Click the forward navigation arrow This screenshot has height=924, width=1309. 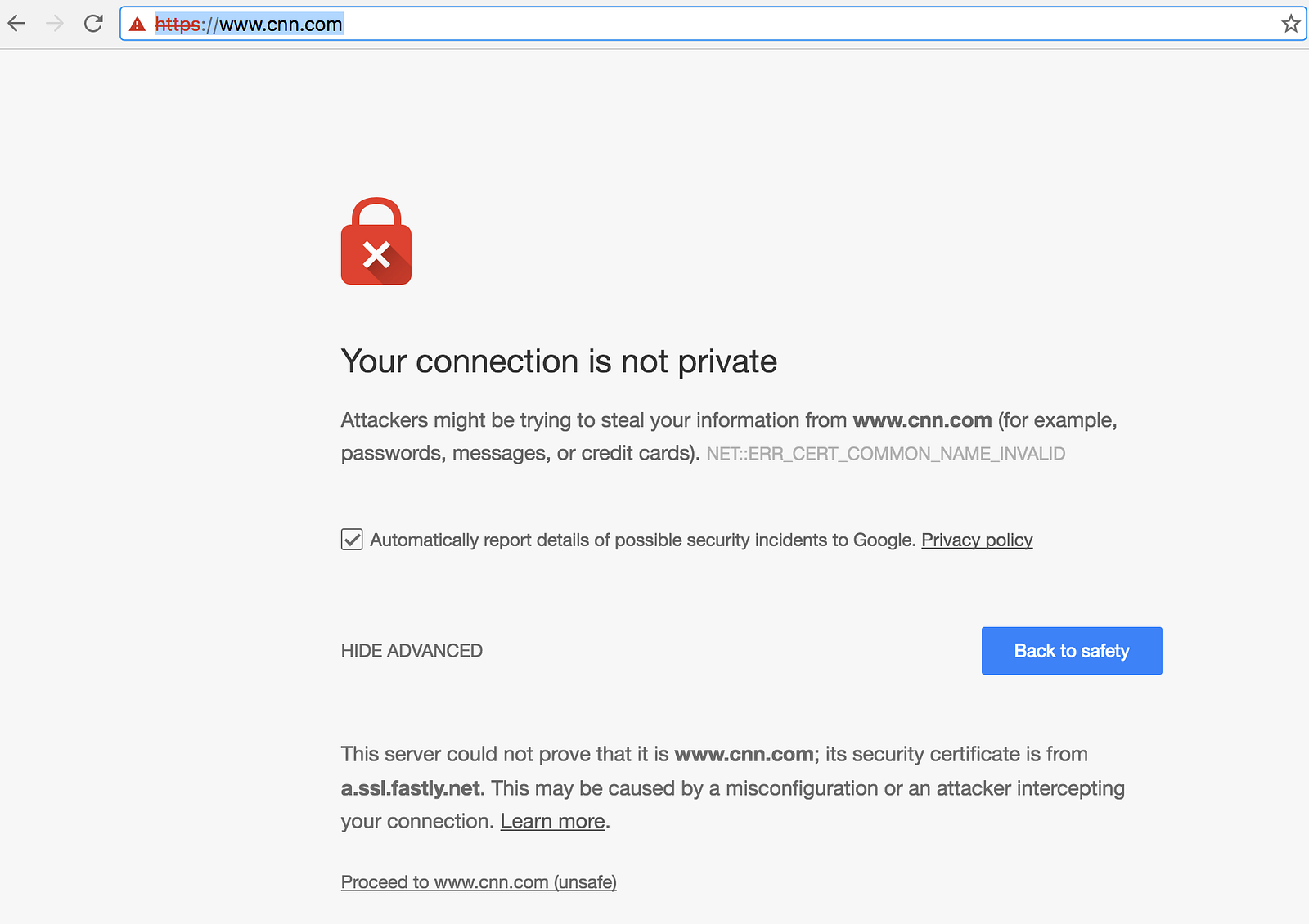click(x=55, y=24)
